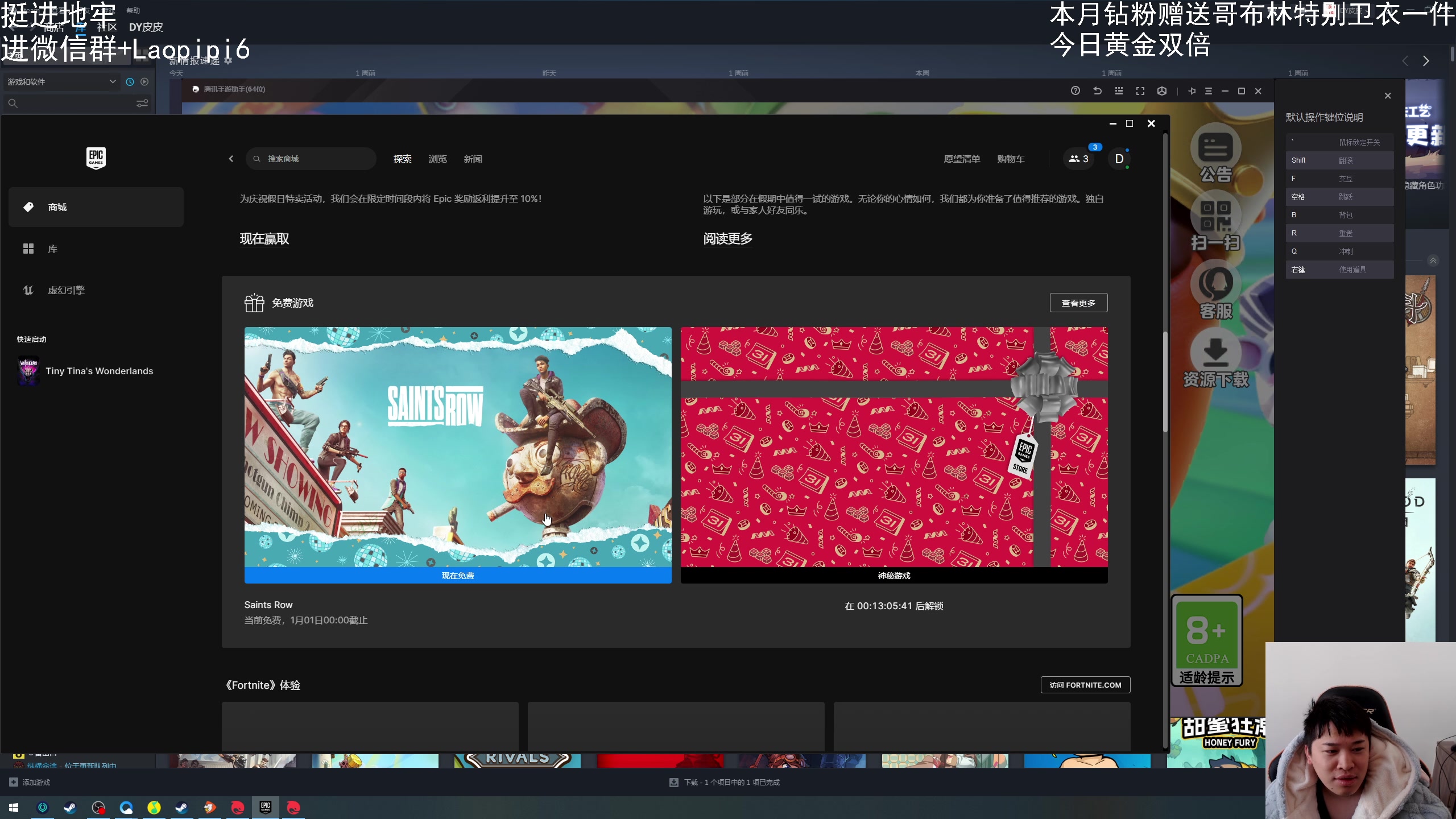Open the Epic account avatar labeled D
The image size is (1456, 819).
(1119, 159)
